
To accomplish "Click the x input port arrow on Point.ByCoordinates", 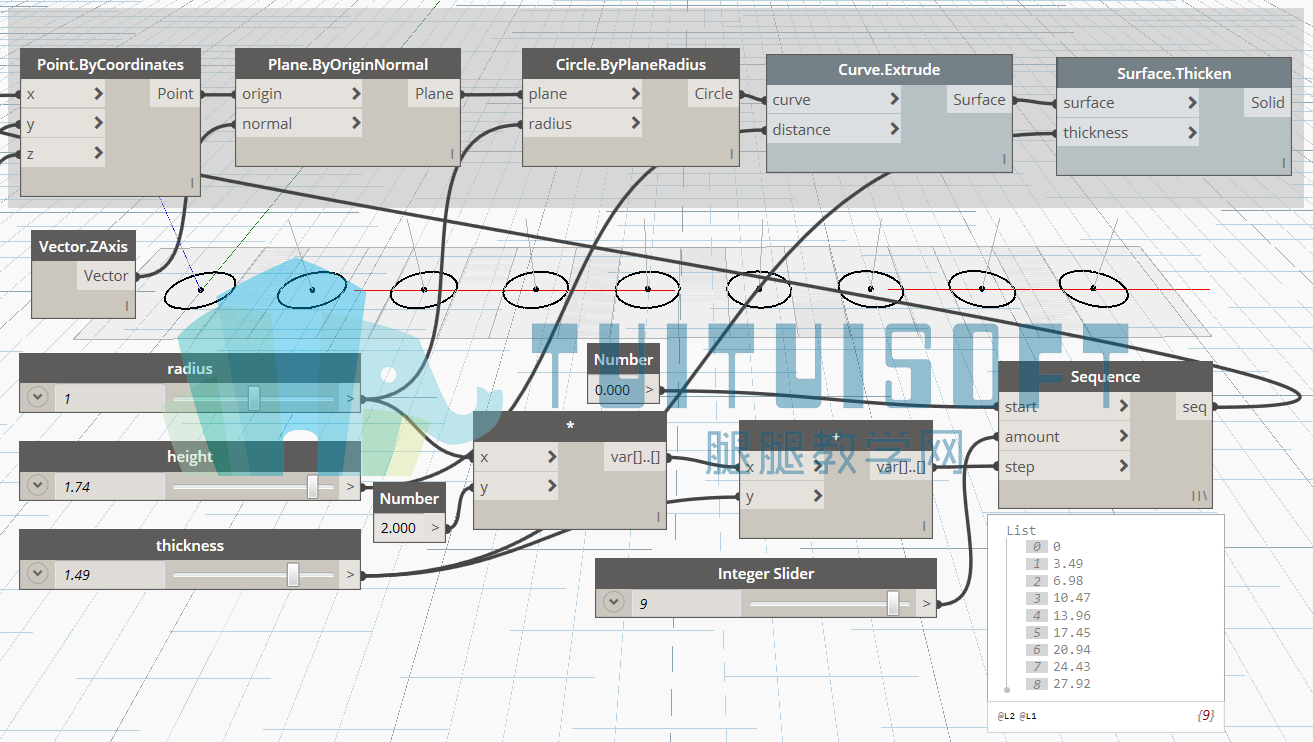I will pos(98,94).
